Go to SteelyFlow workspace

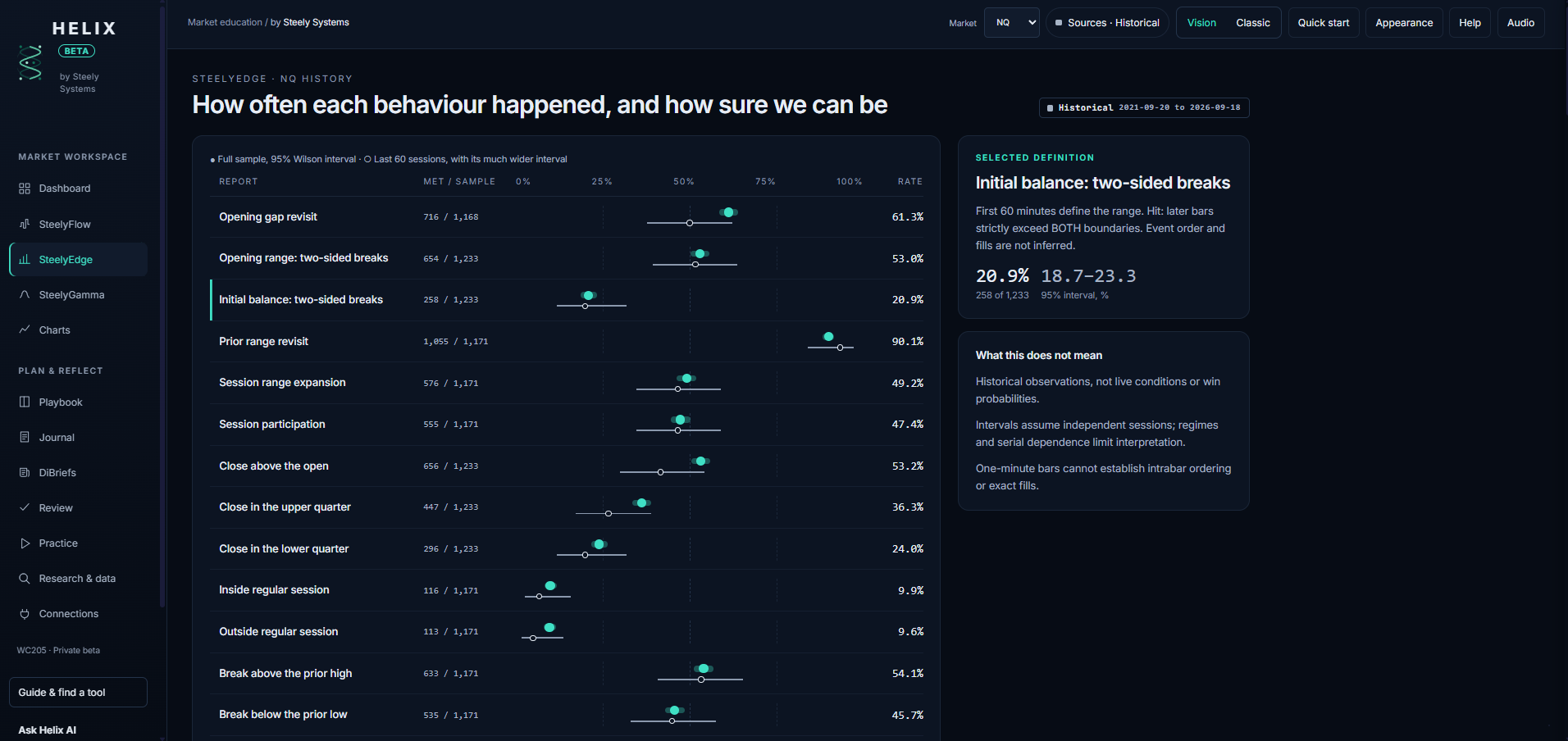78,224
